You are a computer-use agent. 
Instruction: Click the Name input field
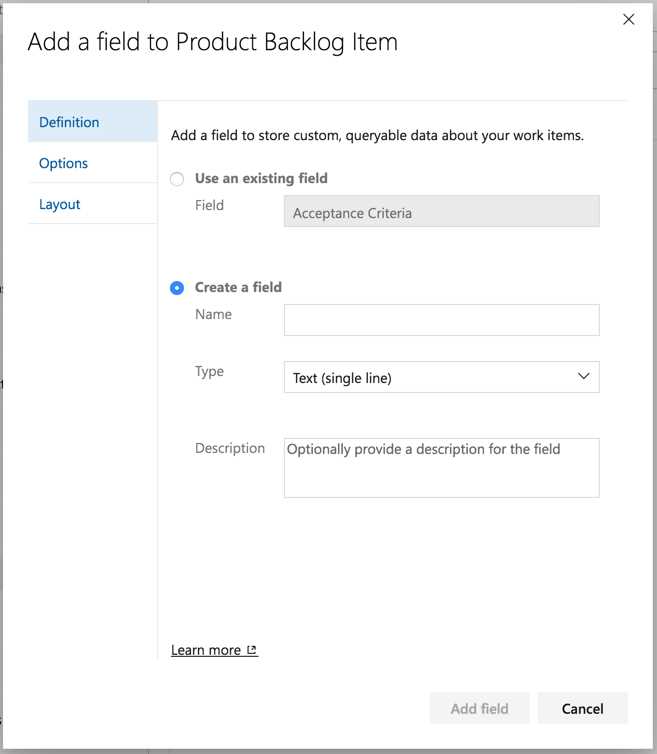pyautogui.click(x=442, y=320)
